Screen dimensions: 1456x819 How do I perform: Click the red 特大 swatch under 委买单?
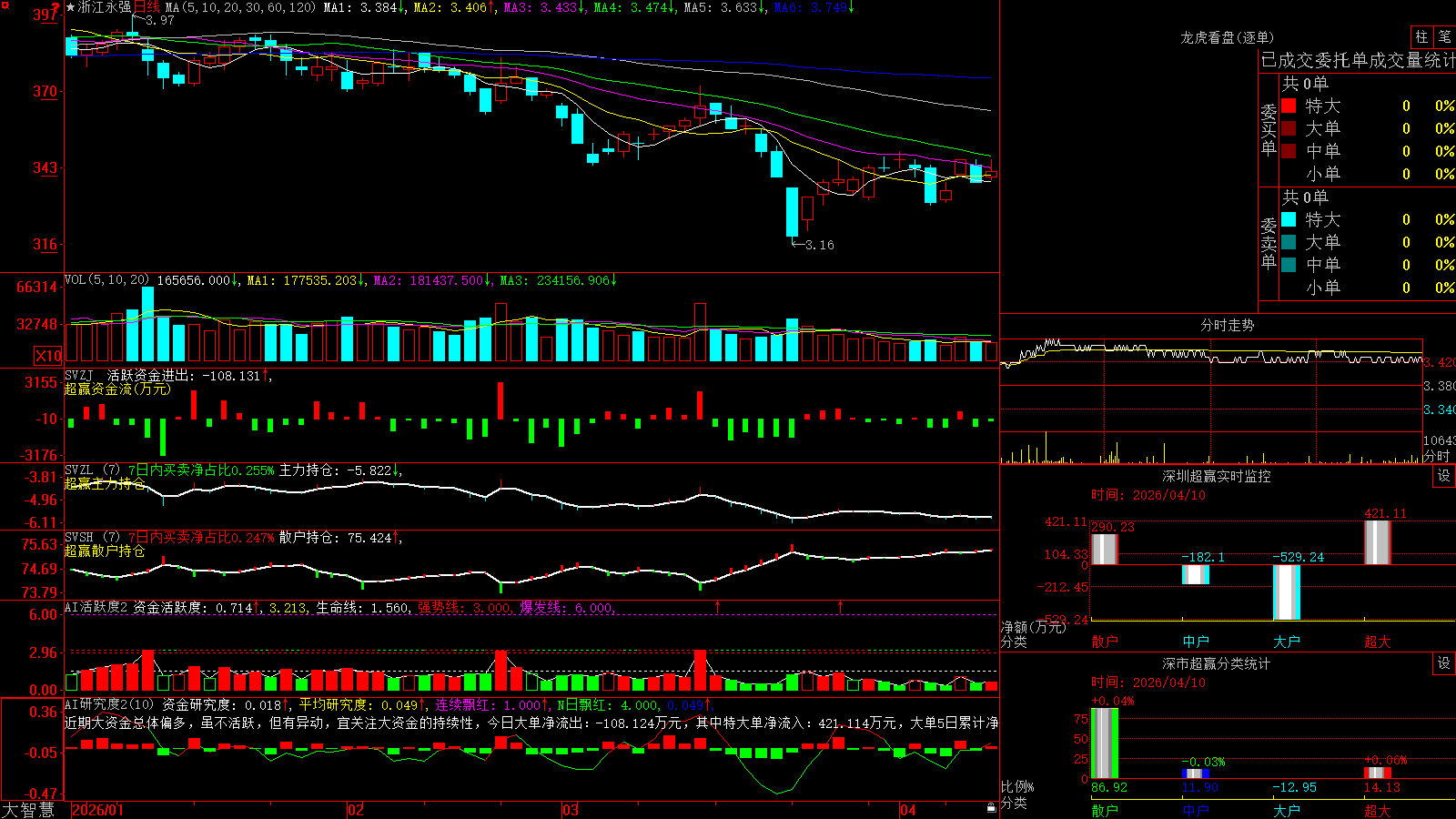[x=1289, y=106]
